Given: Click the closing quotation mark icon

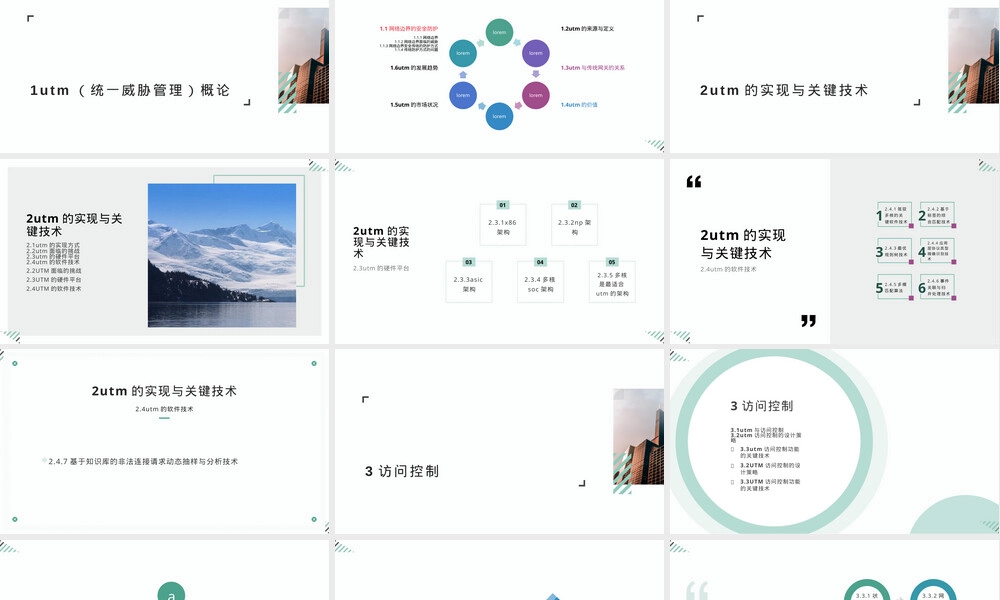Looking at the screenshot, I should coord(809,321).
